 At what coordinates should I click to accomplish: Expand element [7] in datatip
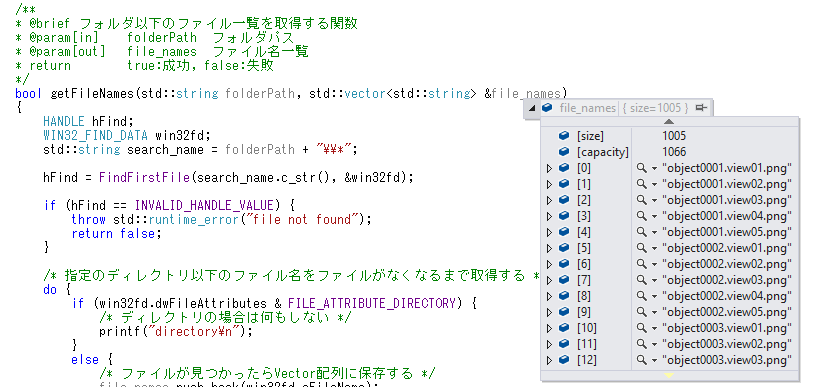[548, 280]
